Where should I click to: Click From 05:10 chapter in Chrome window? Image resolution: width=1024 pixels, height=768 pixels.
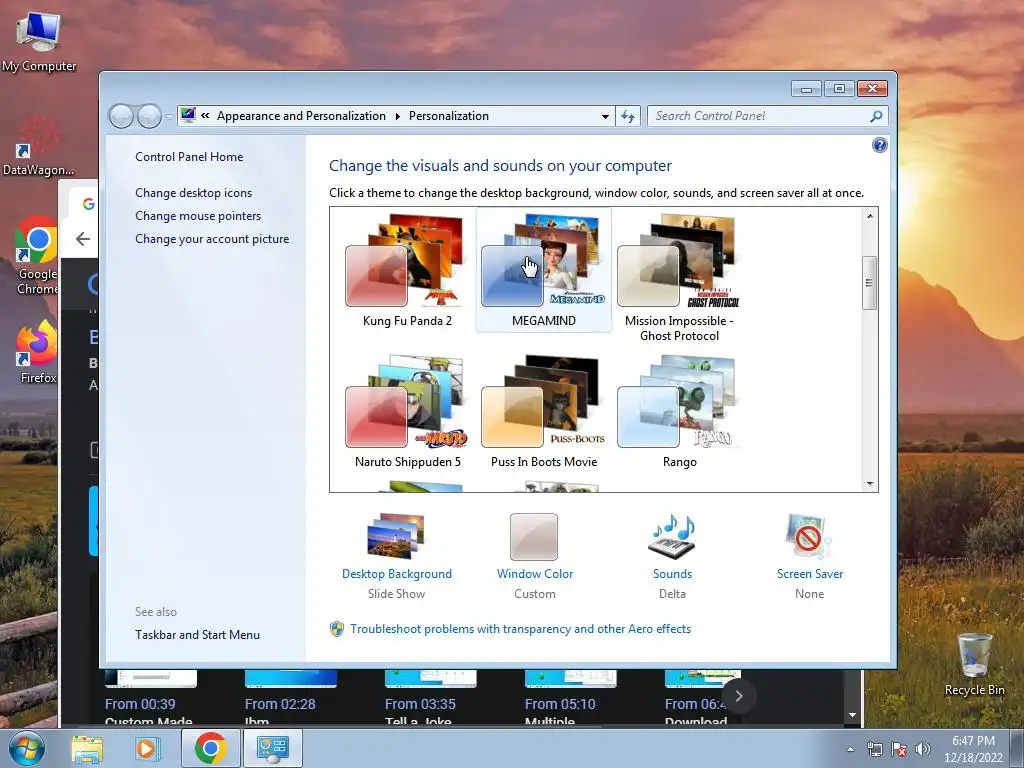pos(570,699)
